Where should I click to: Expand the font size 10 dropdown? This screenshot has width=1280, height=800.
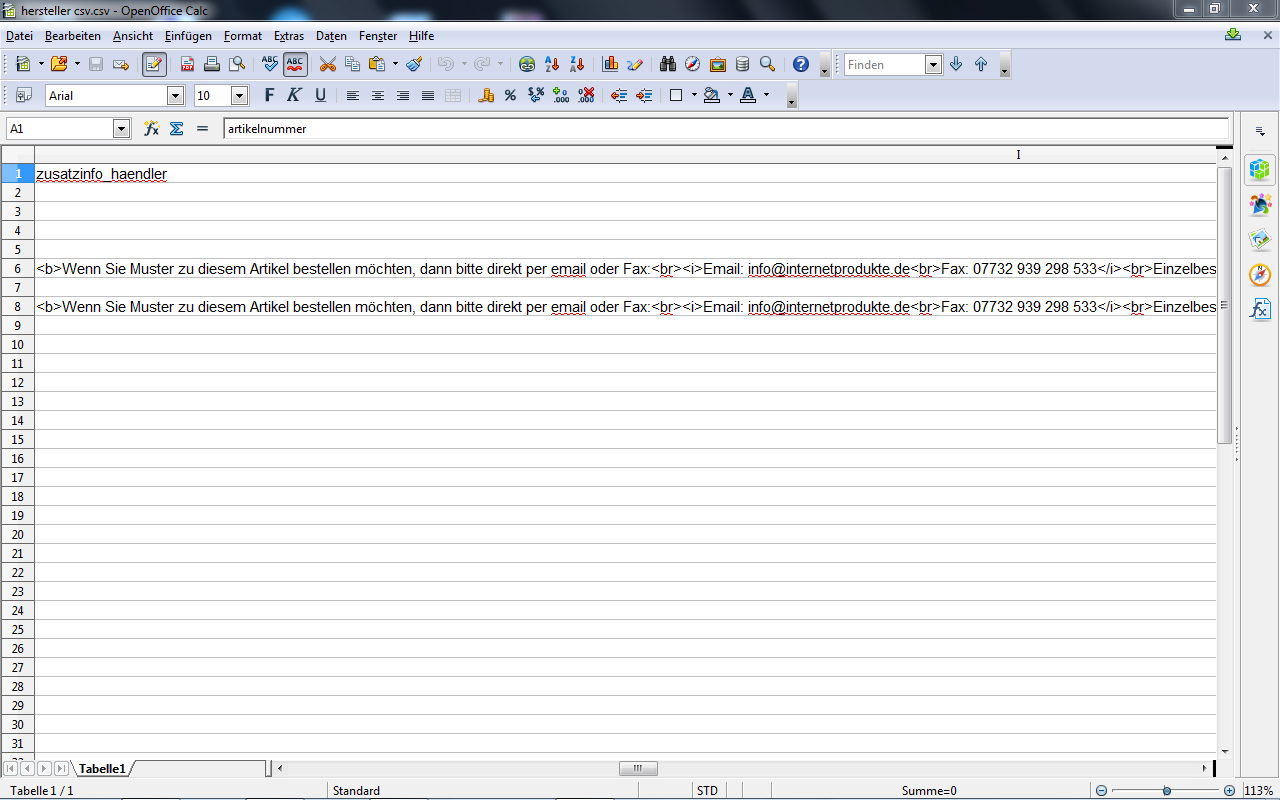pos(239,96)
